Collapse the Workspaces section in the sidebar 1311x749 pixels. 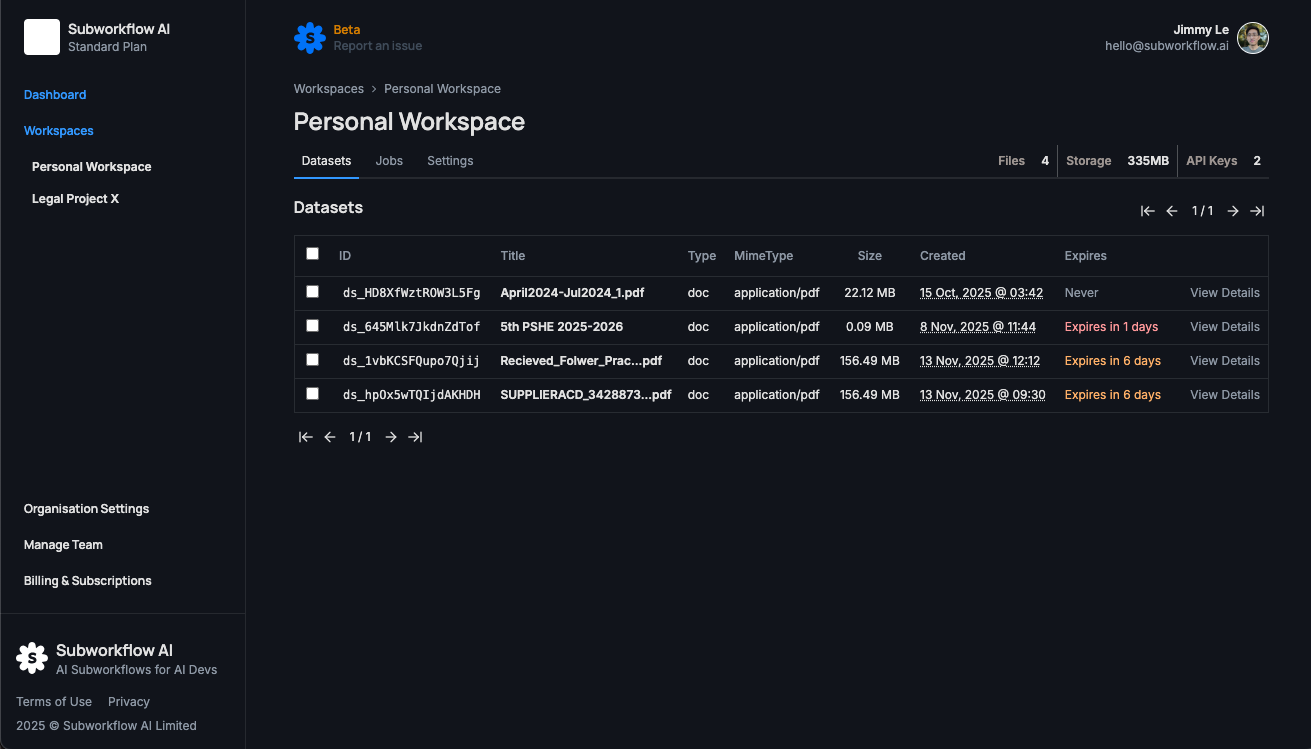tap(58, 130)
